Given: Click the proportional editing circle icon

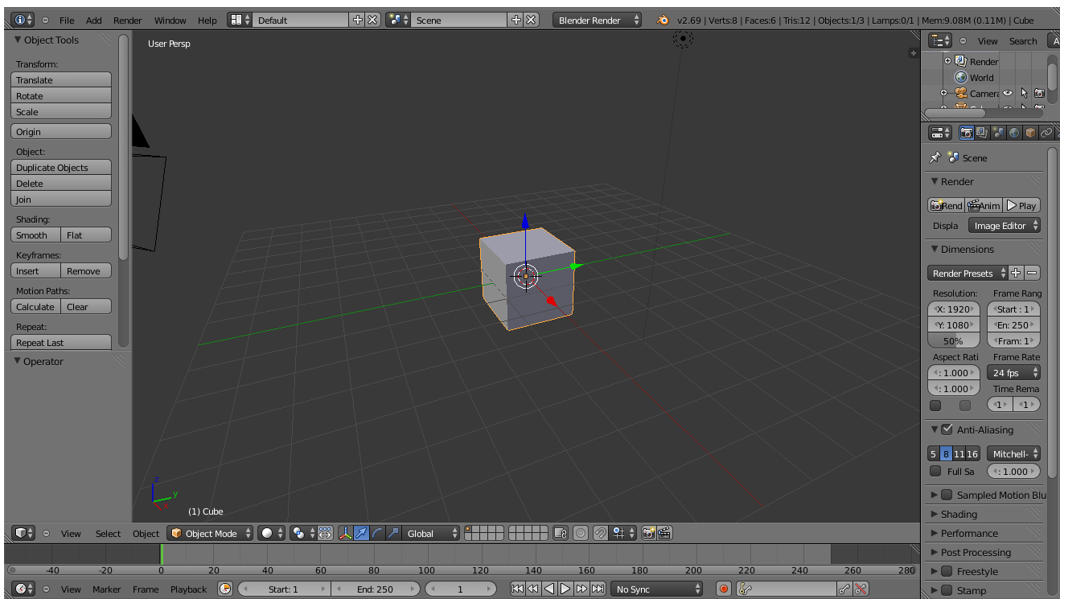Looking at the screenshot, I should [x=581, y=533].
